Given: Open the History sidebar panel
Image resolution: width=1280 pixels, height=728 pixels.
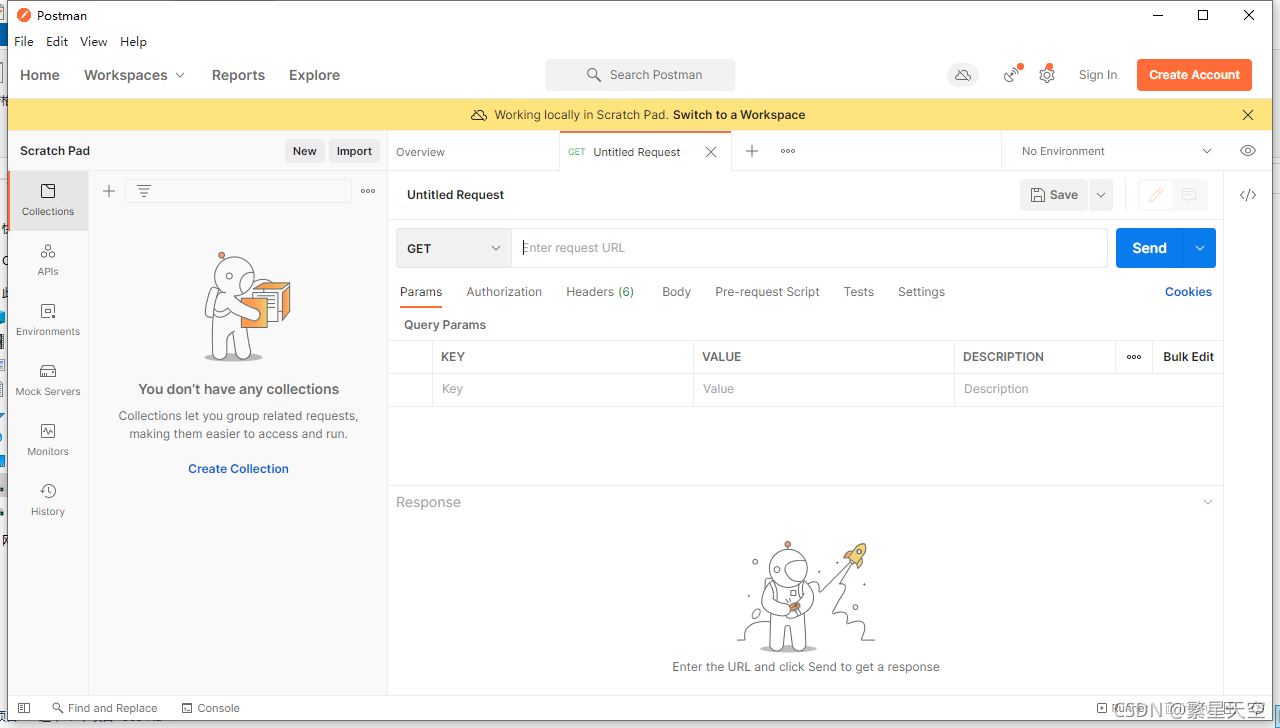Looking at the screenshot, I should coord(48,500).
